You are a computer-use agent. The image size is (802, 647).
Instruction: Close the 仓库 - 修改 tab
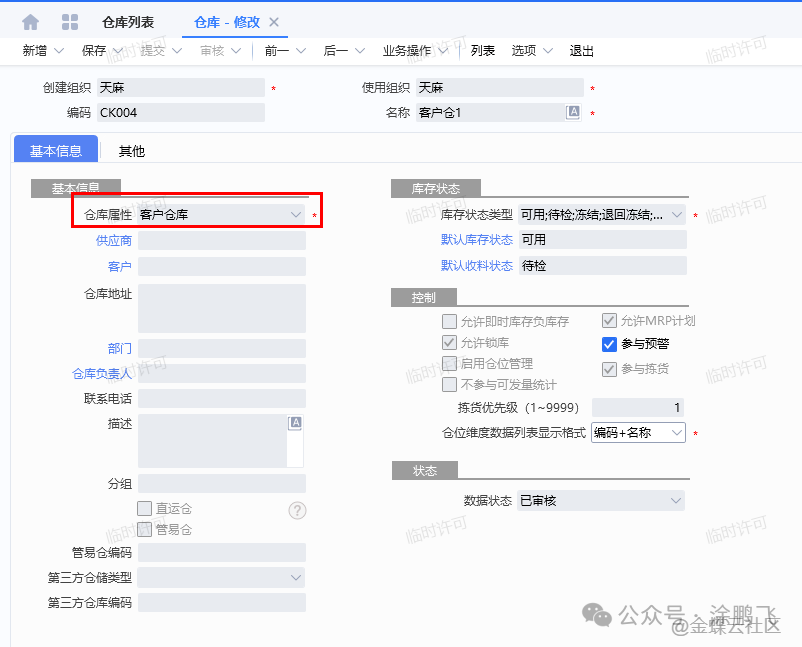275,22
